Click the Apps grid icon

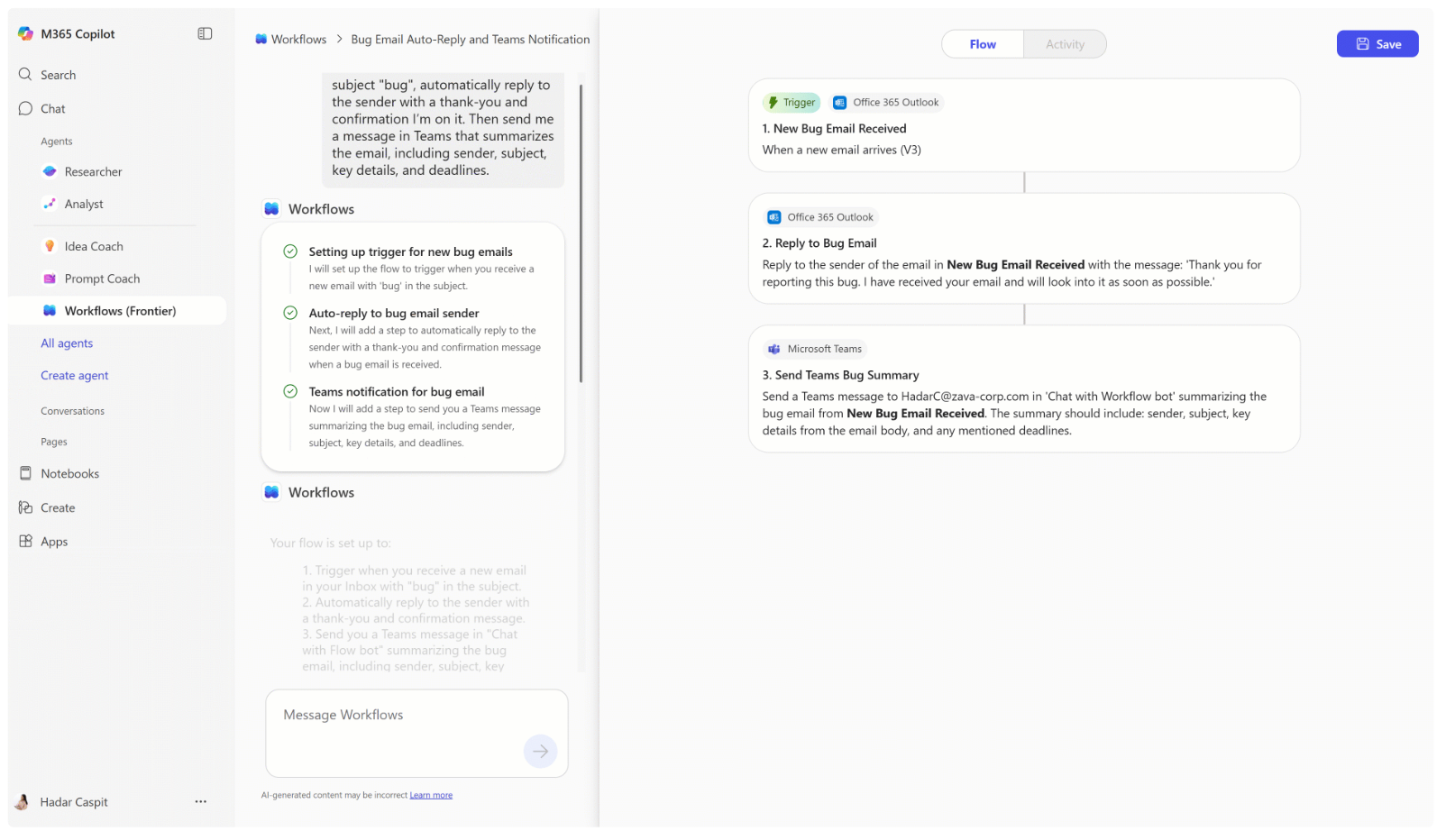pos(25,542)
